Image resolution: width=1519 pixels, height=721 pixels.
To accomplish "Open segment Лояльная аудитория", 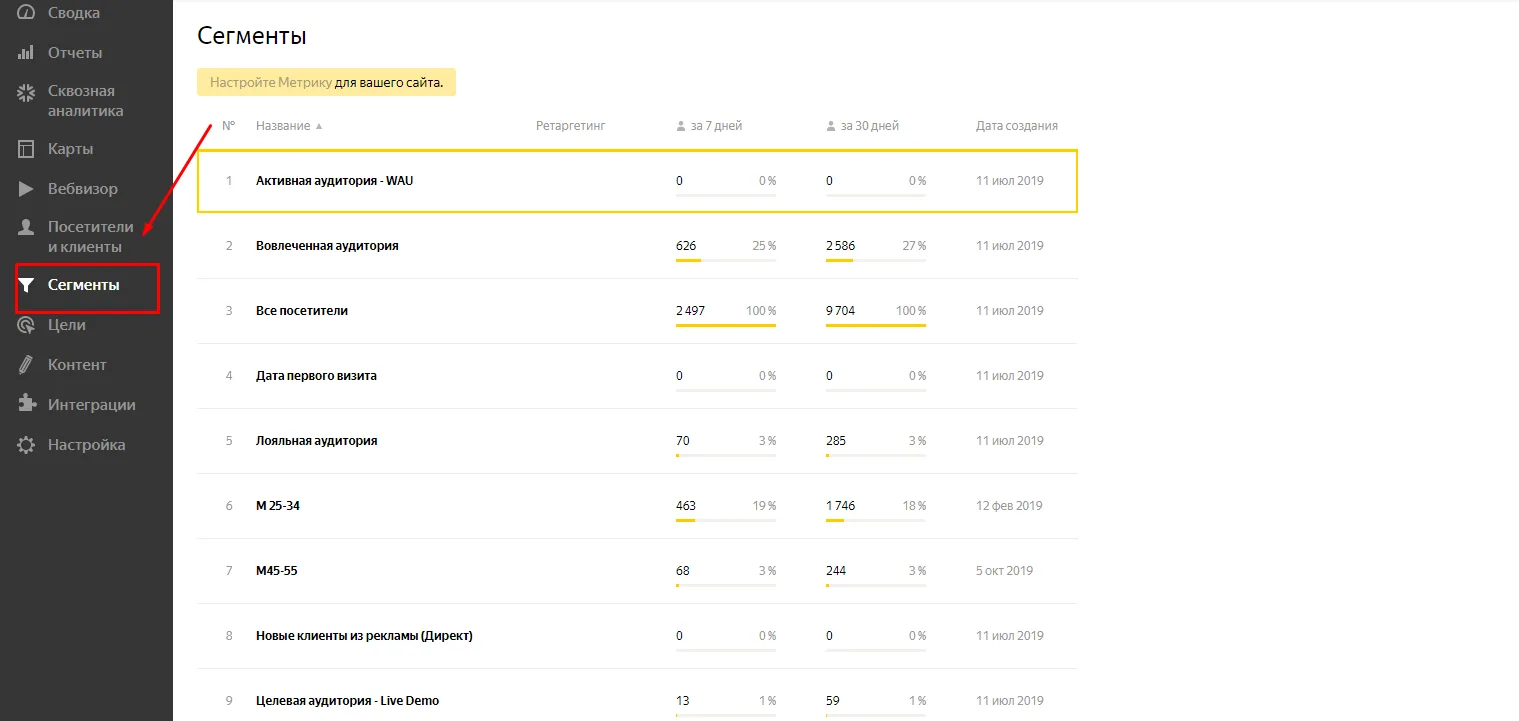I will (316, 441).
